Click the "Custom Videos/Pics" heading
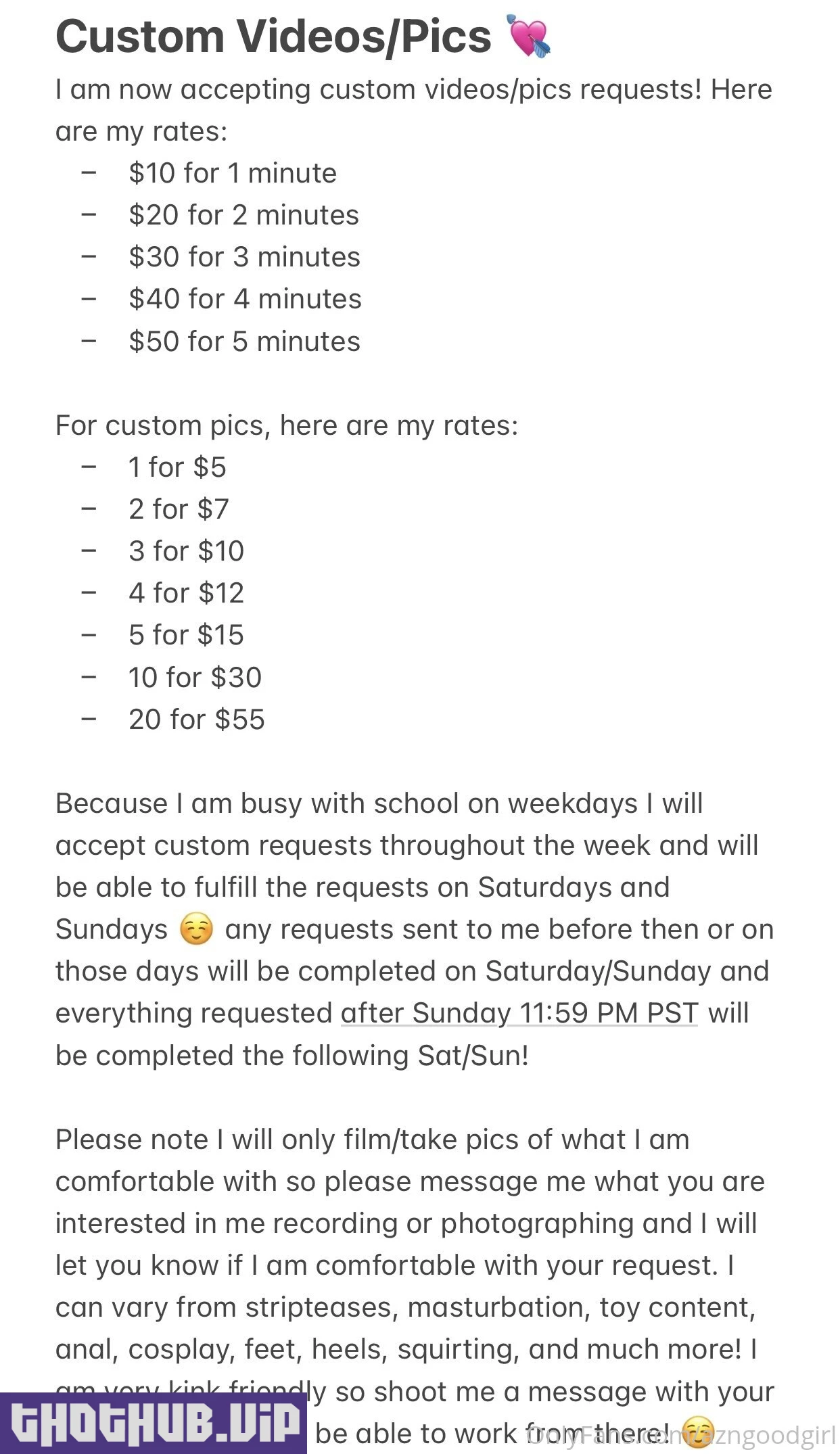 [273, 37]
